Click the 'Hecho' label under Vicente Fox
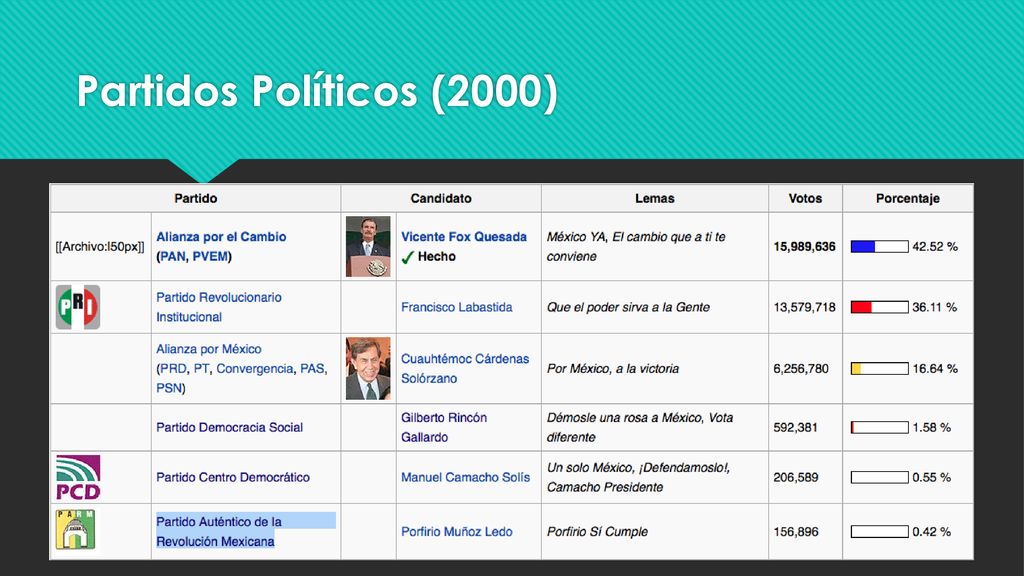The image size is (1024, 576). pos(437,257)
